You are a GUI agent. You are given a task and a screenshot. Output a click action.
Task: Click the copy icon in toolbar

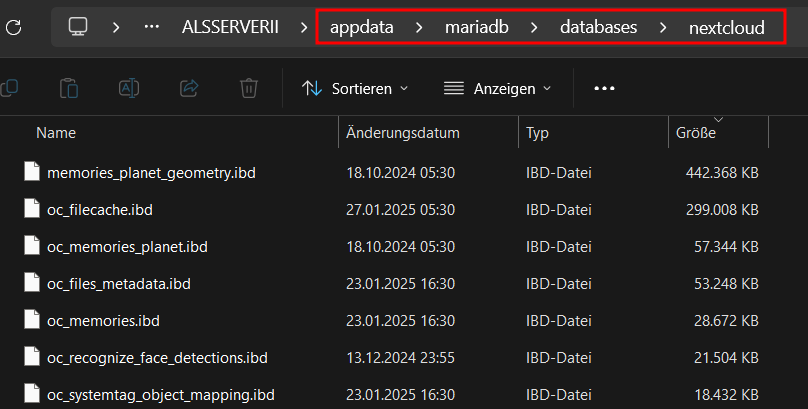pos(9,88)
